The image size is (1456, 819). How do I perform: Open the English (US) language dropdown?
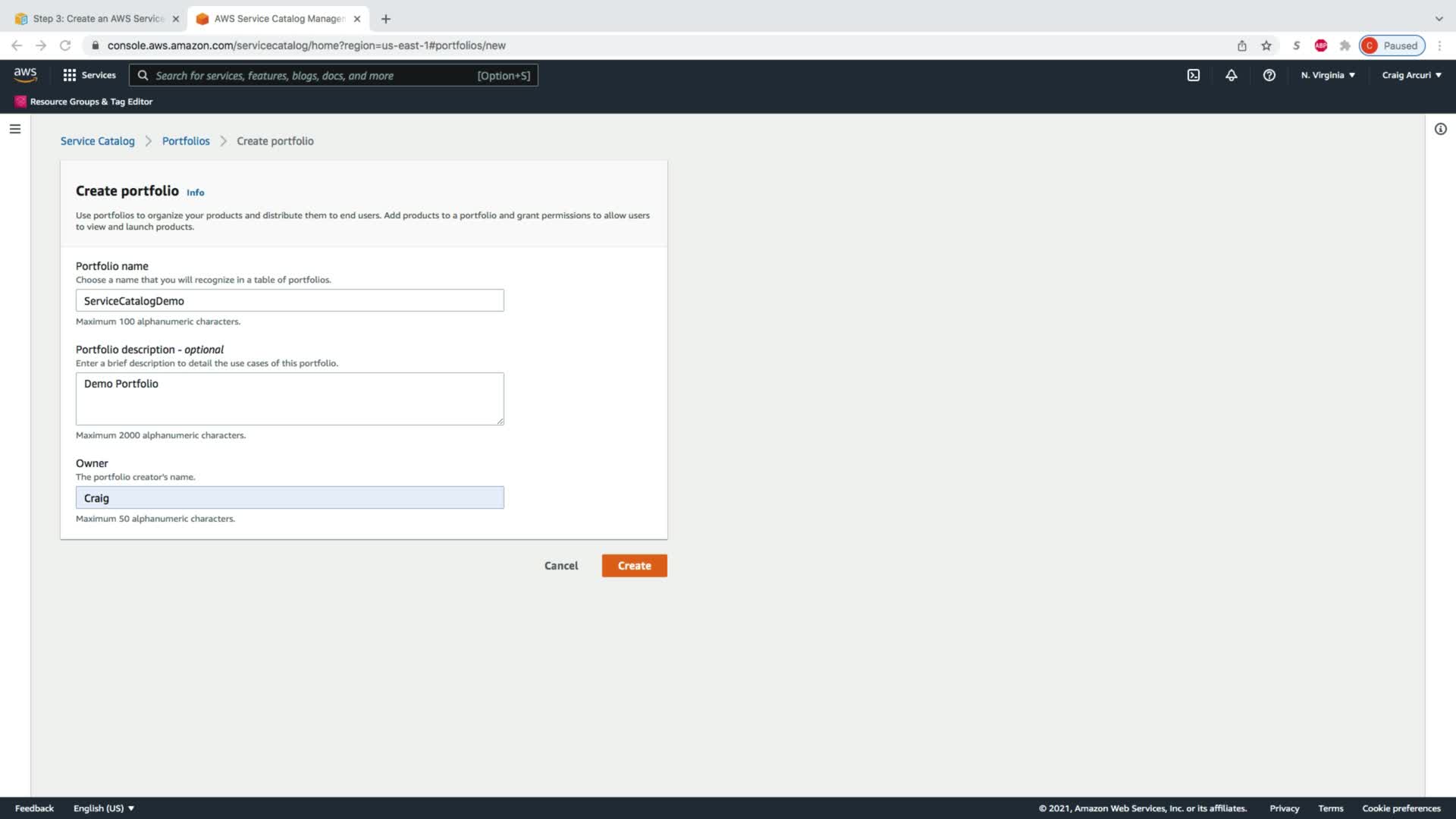[103, 808]
